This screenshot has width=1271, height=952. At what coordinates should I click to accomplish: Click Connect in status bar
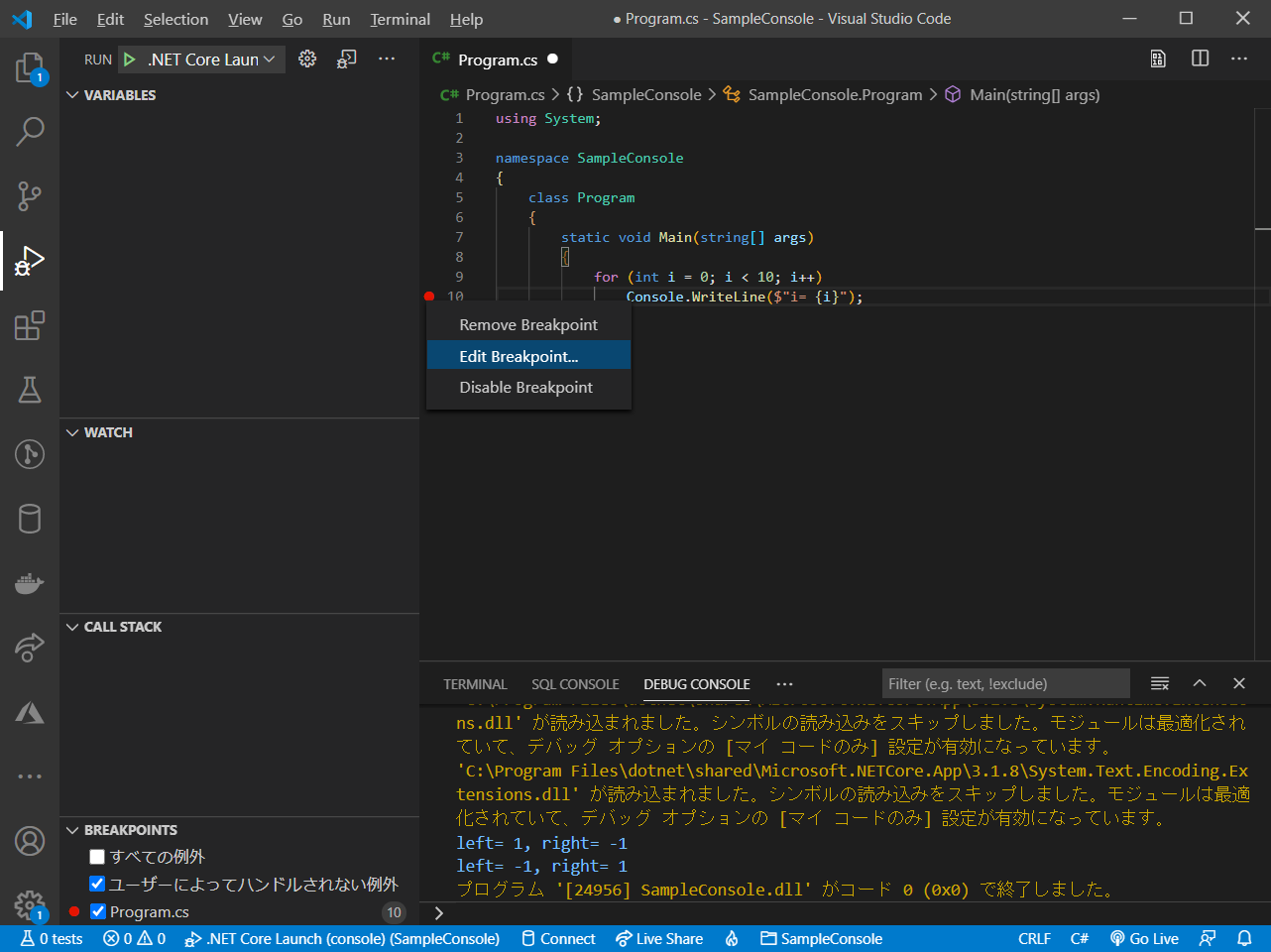[558, 938]
